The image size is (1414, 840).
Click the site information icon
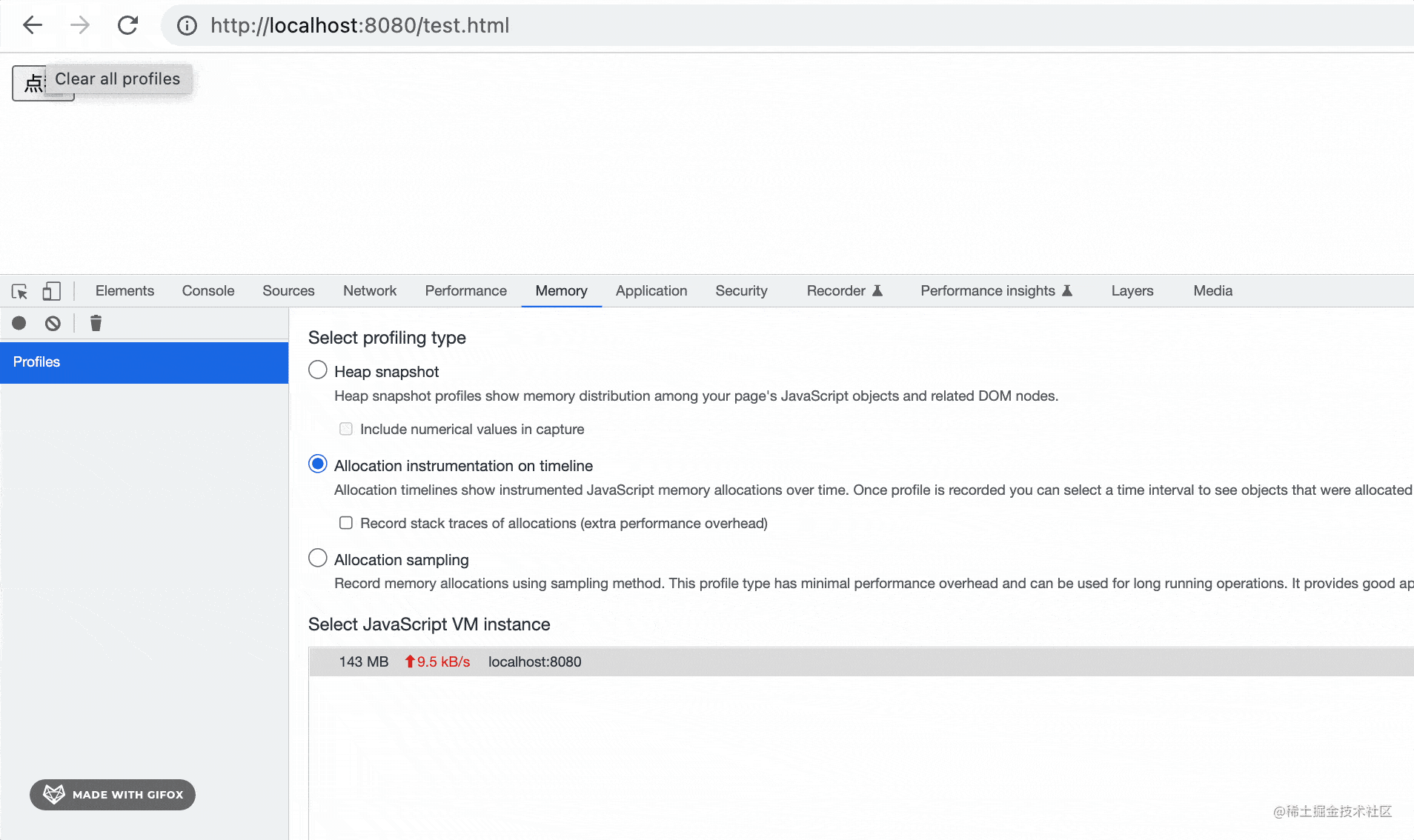coord(187,26)
